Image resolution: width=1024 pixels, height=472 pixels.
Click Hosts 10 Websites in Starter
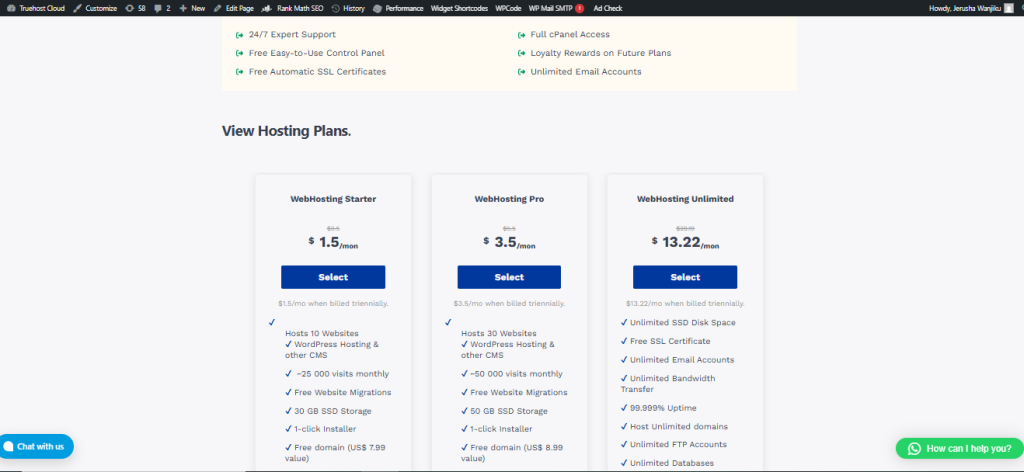pyautogui.click(x=322, y=333)
